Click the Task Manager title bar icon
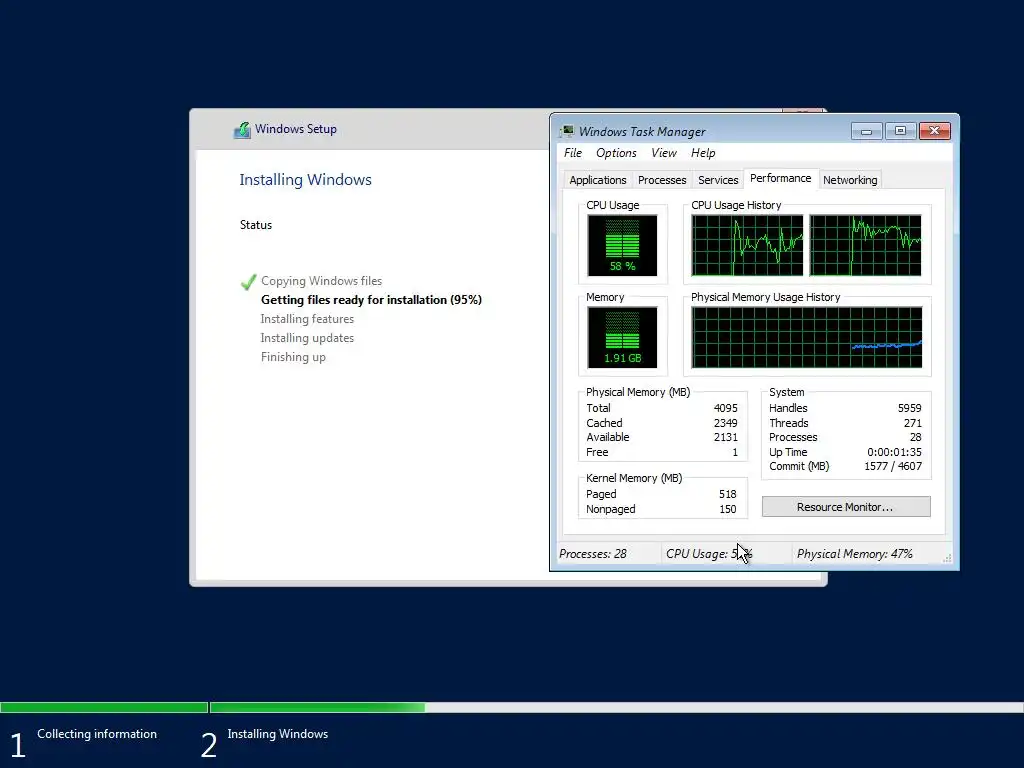Viewport: 1024px width, 768px height. click(x=566, y=131)
